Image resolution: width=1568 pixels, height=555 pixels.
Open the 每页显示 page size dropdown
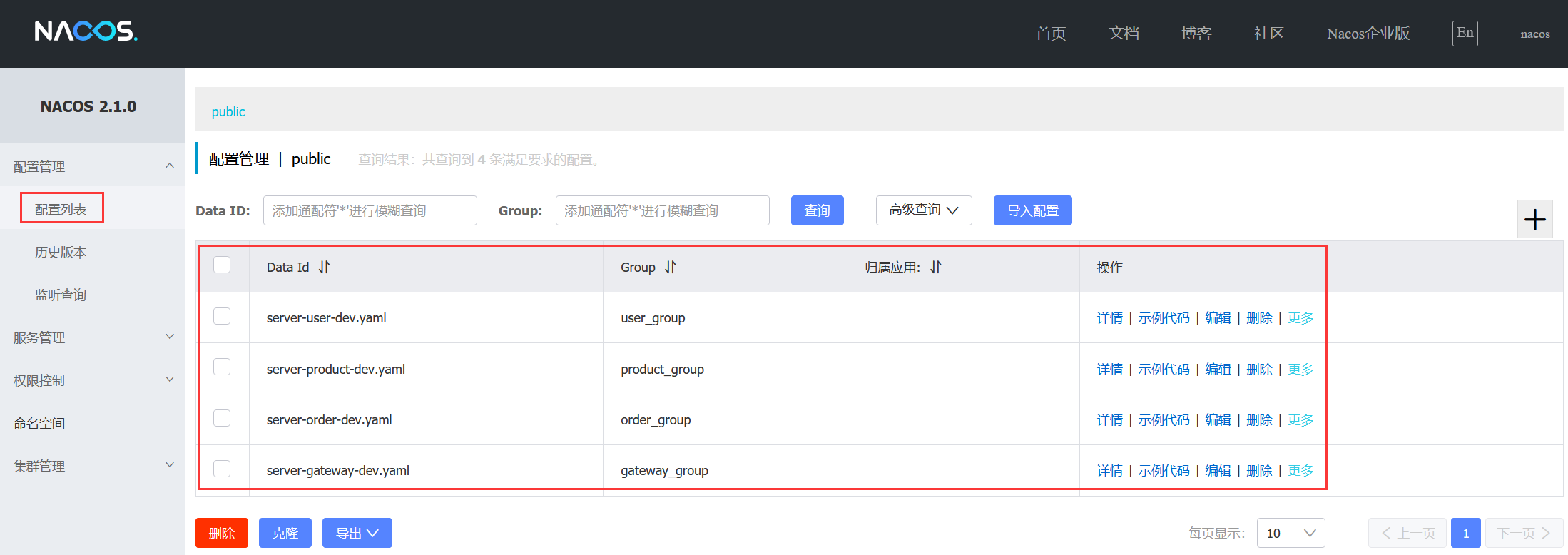coord(1290,533)
